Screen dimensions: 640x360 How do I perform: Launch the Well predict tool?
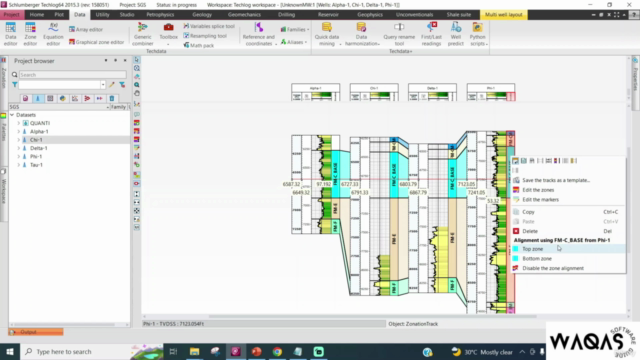456,34
